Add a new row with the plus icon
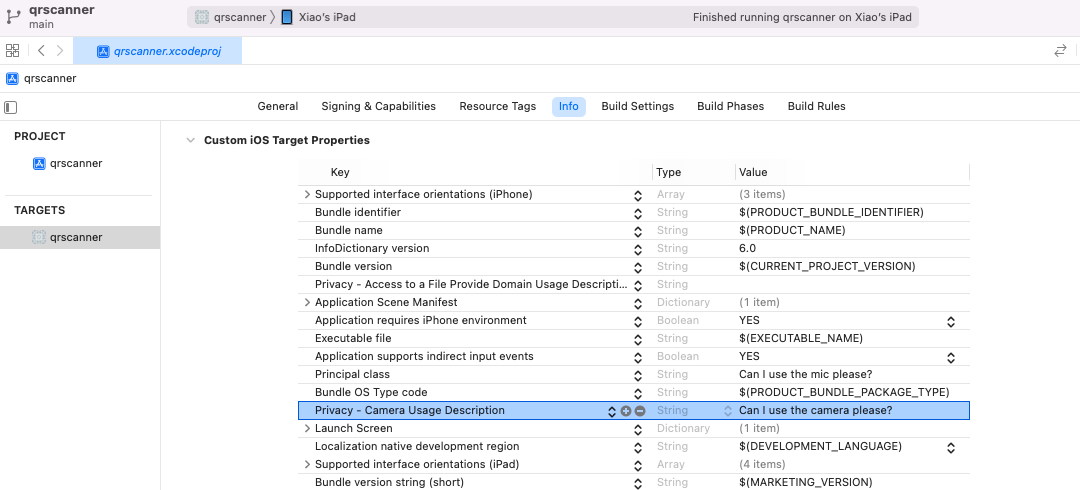This screenshot has height=490, width=1080. 626,411
